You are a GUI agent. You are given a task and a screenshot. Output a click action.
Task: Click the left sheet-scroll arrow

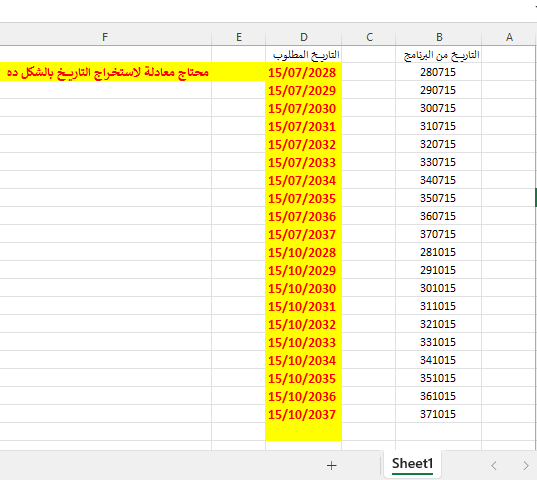pos(494,466)
